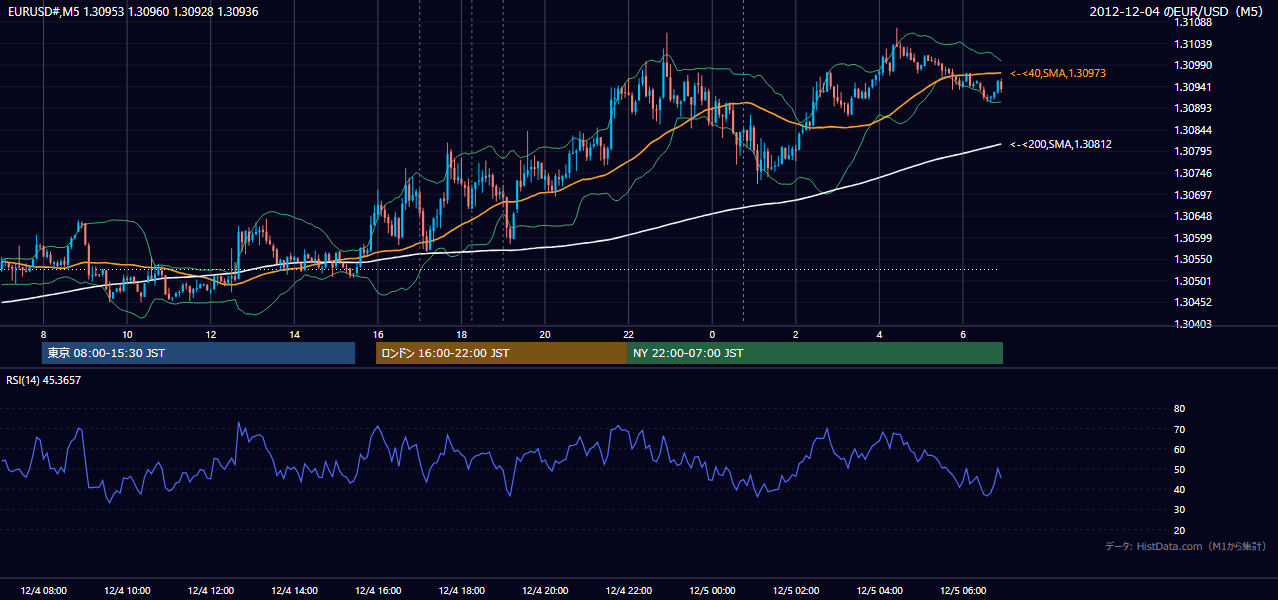Click the 12/4 10:00 time label
The height and width of the screenshot is (600, 1278).
127,591
